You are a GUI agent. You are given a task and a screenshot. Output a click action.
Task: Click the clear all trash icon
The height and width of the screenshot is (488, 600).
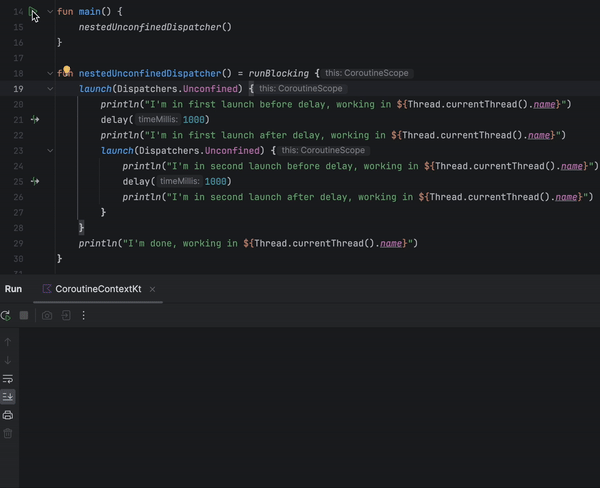pyautogui.click(x=8, y=433)
